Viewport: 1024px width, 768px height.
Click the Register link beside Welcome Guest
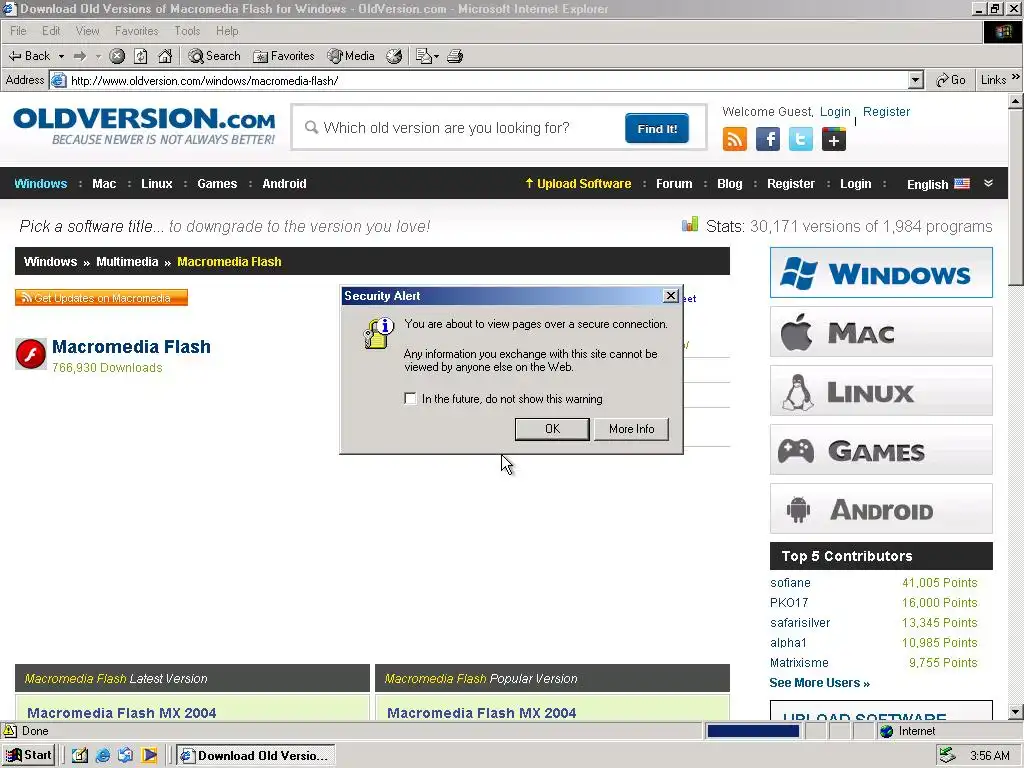coord(886,112)
